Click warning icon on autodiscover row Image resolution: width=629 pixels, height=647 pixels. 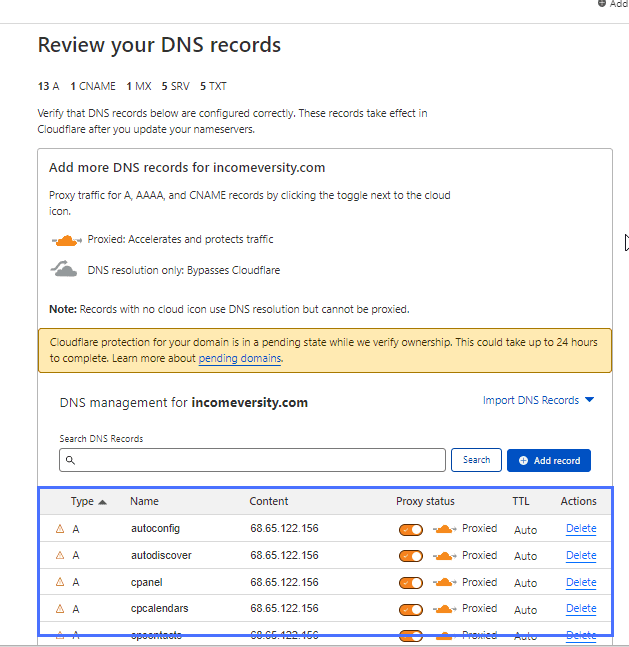60,555
